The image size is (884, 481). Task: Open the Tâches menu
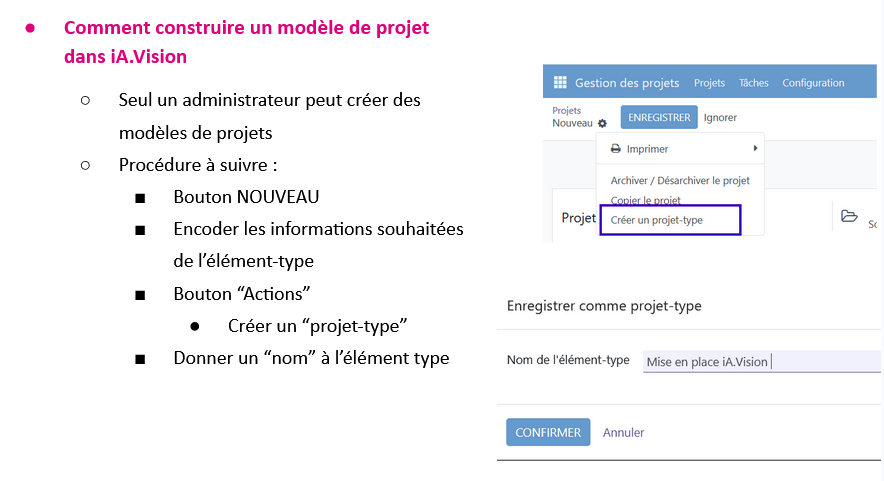(x=753, y=83)
